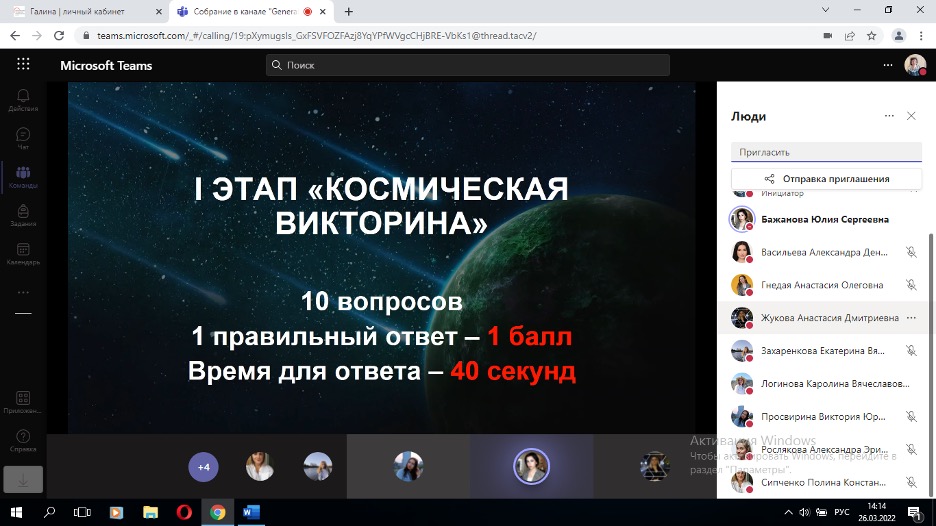Open Приложения in the left sidebar
The image size is (936, 526).
click(x=23, y=402)
